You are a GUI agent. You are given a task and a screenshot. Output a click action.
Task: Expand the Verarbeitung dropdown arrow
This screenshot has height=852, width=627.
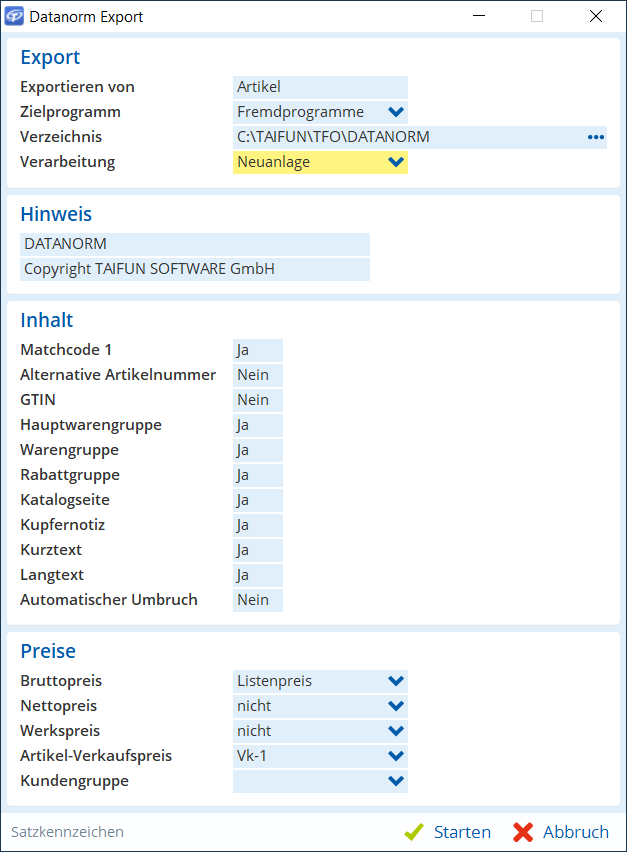point(395,162)
